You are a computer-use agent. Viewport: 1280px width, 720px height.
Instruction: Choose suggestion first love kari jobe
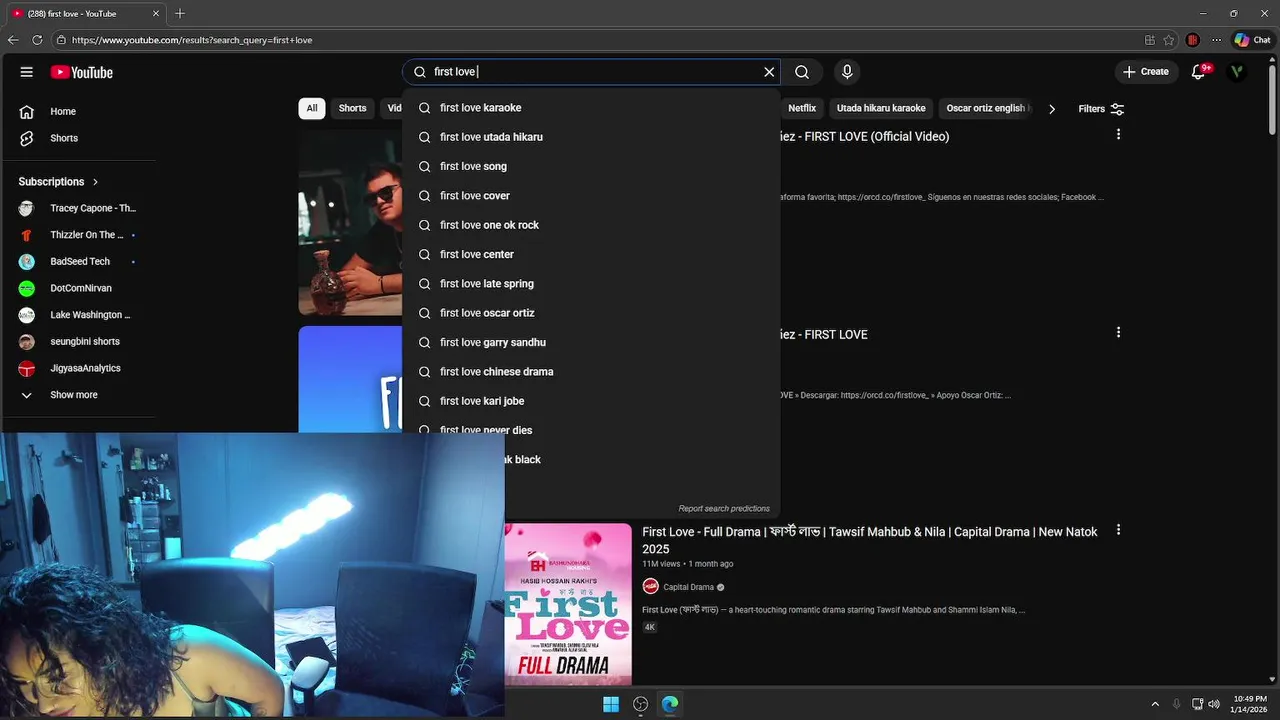(591, 401)
